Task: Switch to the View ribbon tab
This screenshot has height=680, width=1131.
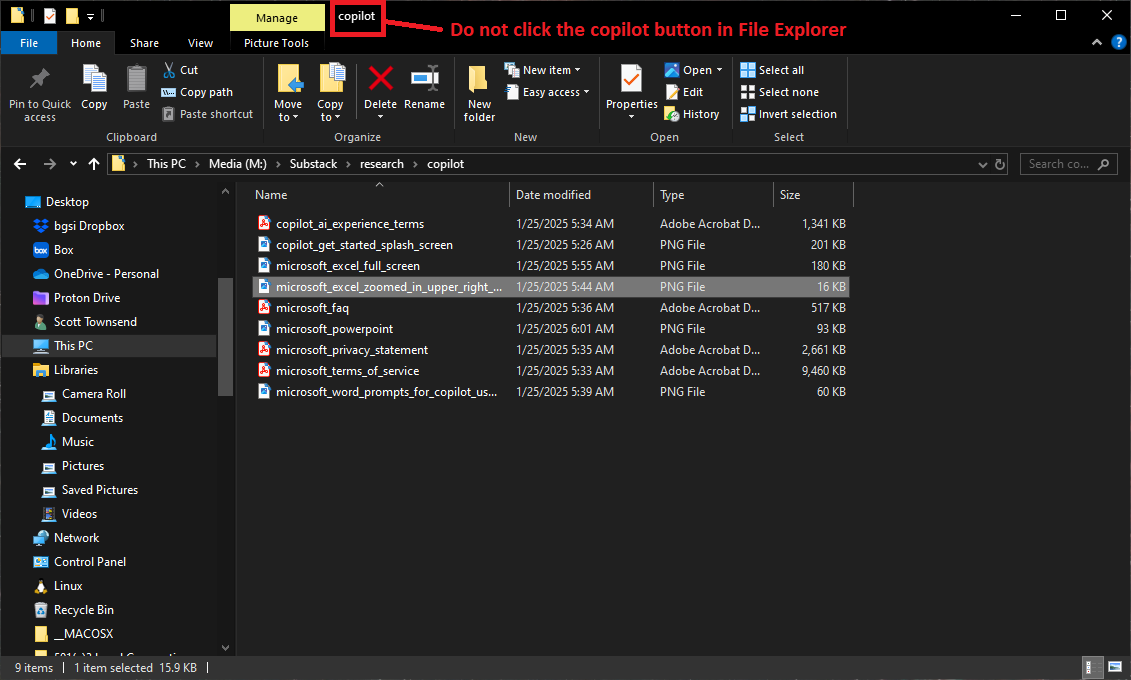Action: [x=200, y=43]
